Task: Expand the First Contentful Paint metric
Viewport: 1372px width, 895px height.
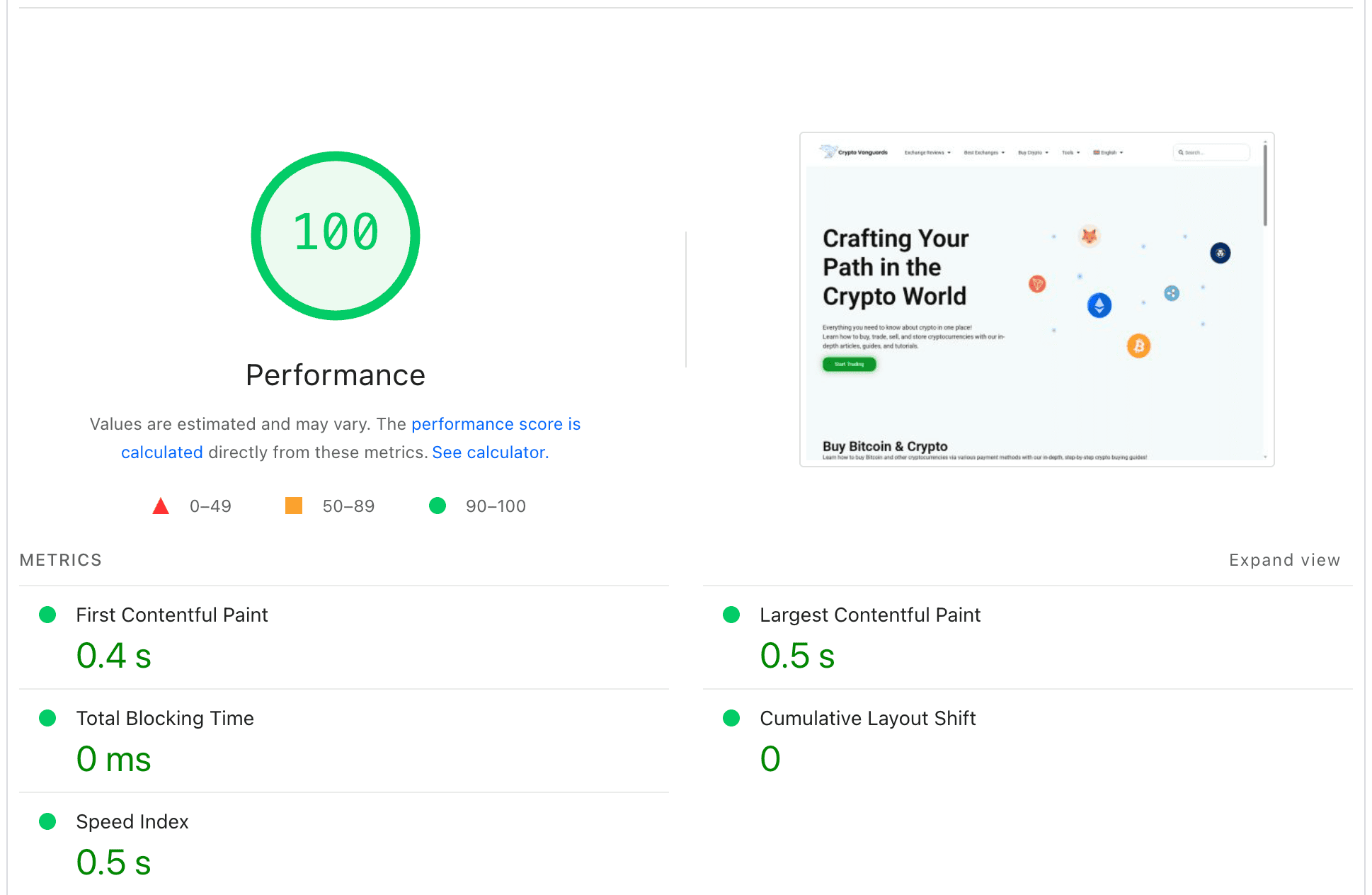Action: 172,615
